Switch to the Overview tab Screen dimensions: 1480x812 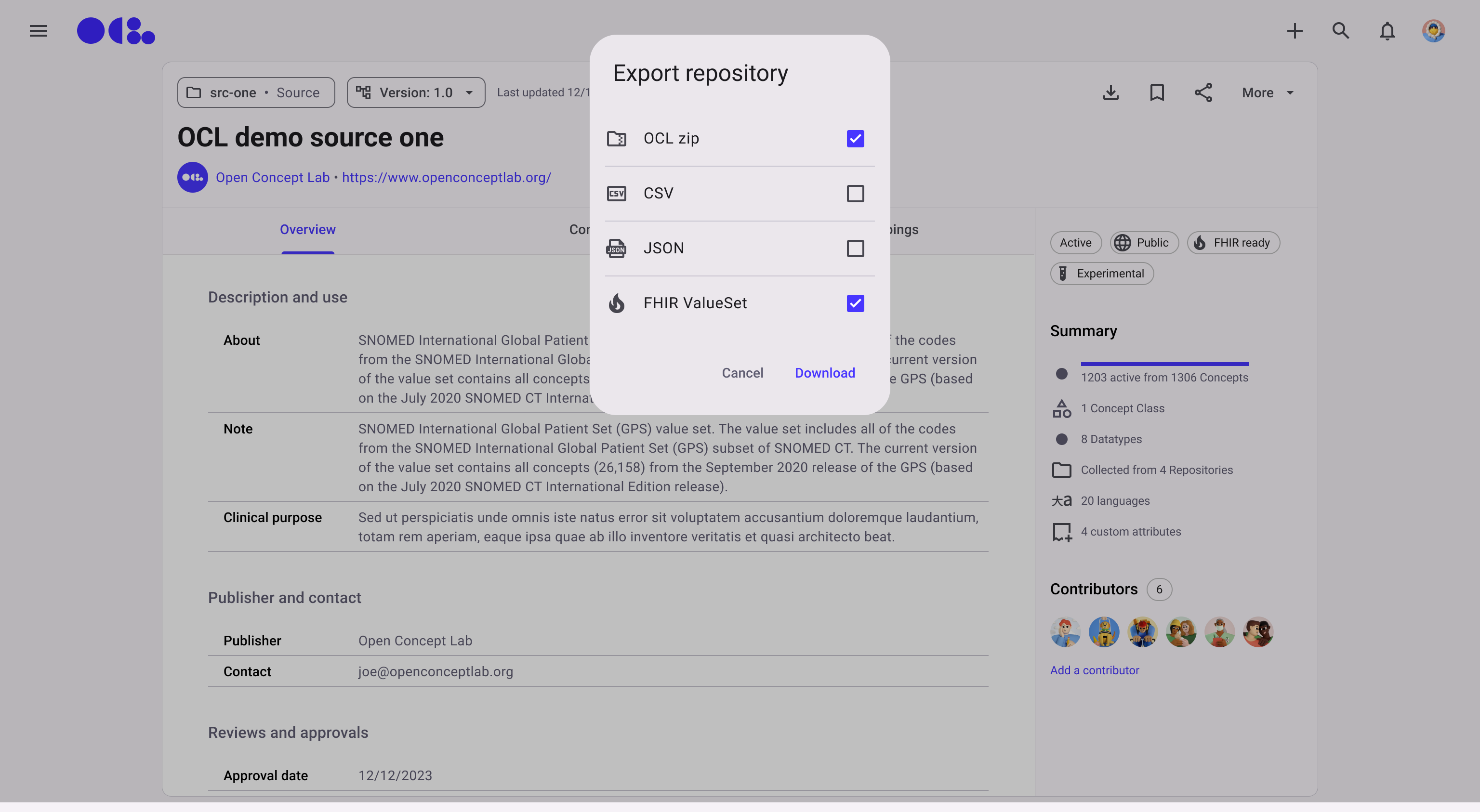307,230
